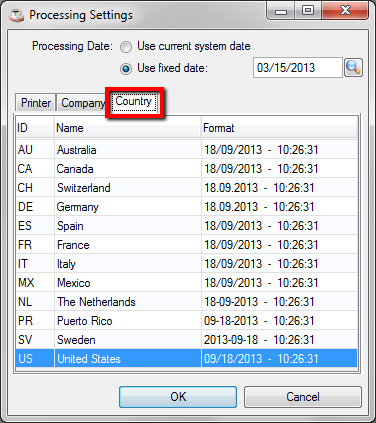Viewport: 376px width, 423px height.
Task: Switch to the Company tab
Action: pyautogui.click(x=82, y=103)
